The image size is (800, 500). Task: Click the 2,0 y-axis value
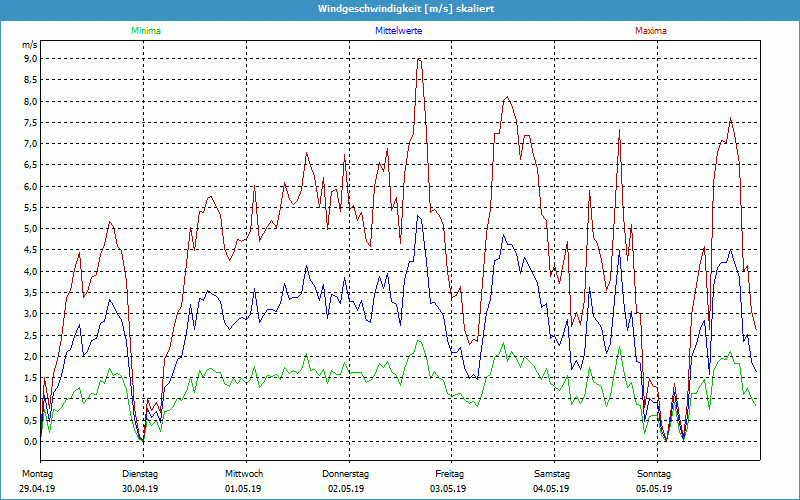coord(31,357)
